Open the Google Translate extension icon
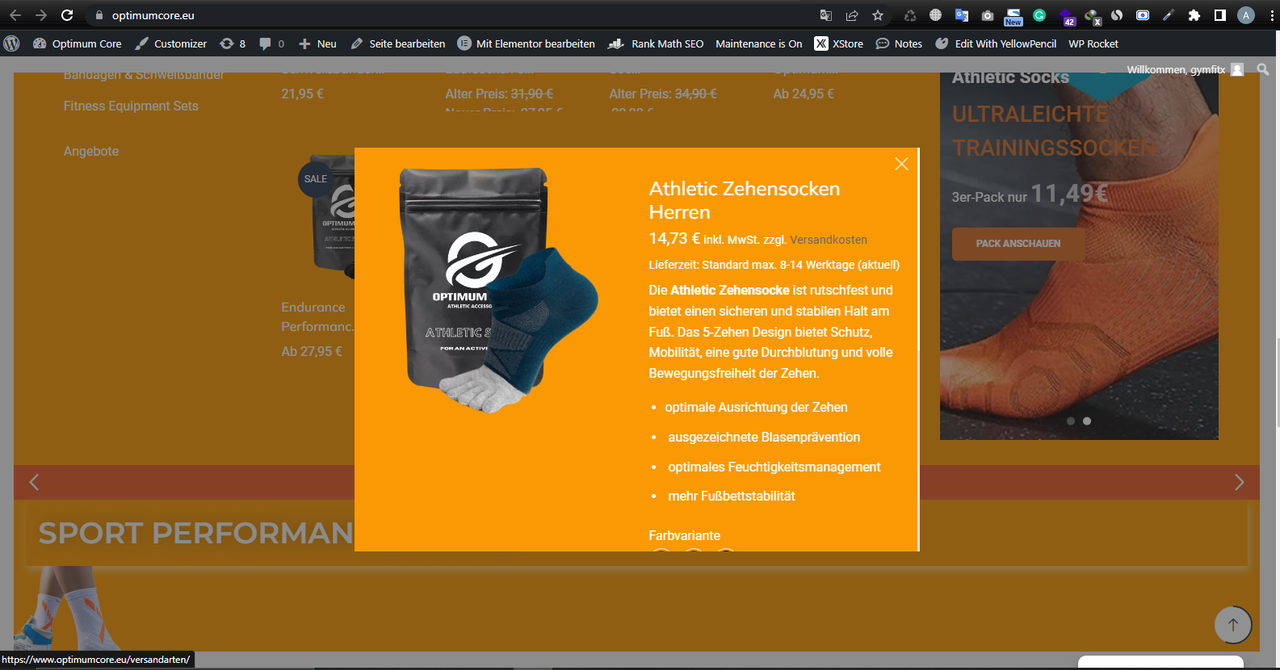 click(962, 15)
